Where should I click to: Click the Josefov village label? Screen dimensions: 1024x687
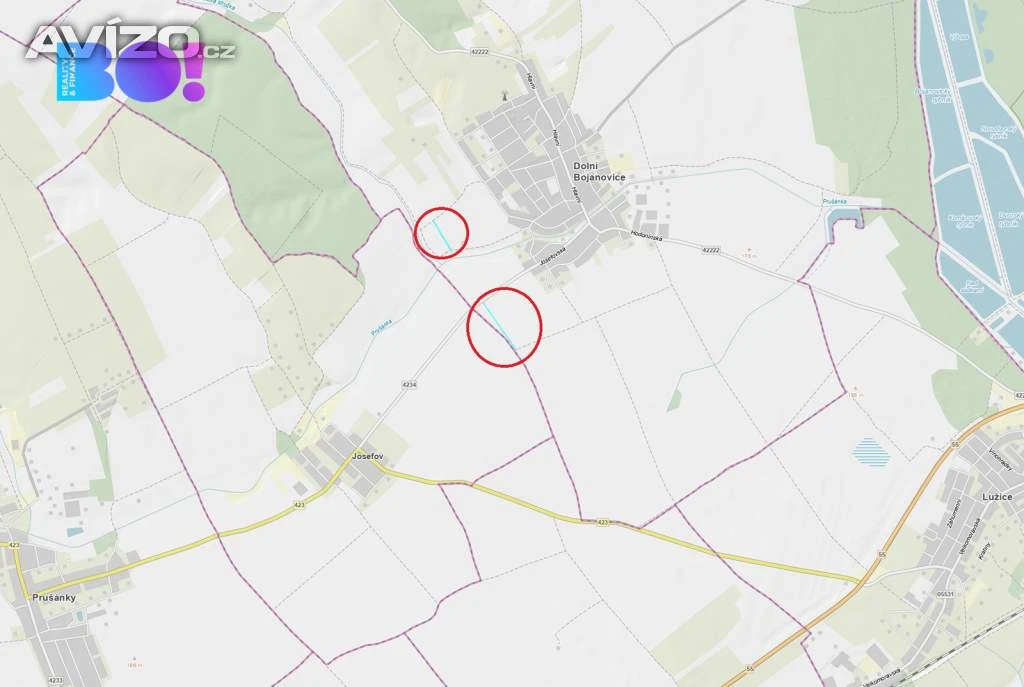(x=368, y=456)
